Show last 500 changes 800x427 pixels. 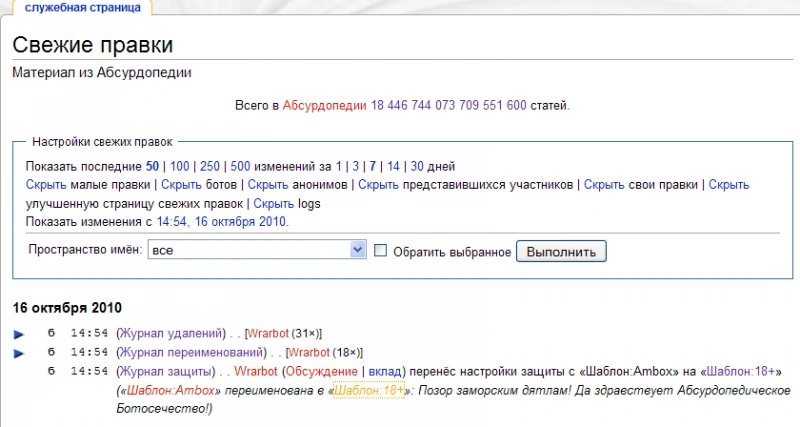pyautogui.click(x=240, y=166)
